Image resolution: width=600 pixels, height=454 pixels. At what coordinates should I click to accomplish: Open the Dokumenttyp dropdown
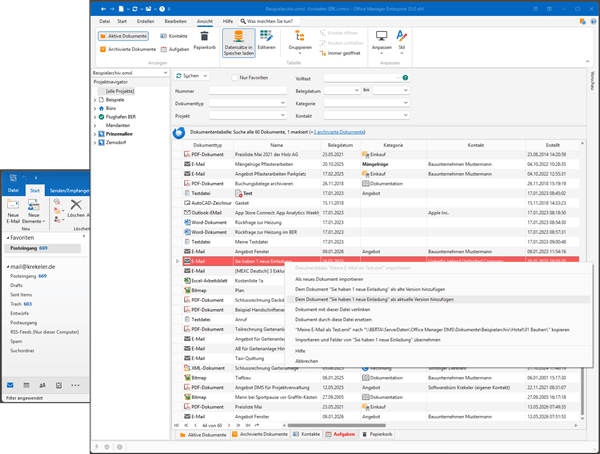tap(282, 103)
